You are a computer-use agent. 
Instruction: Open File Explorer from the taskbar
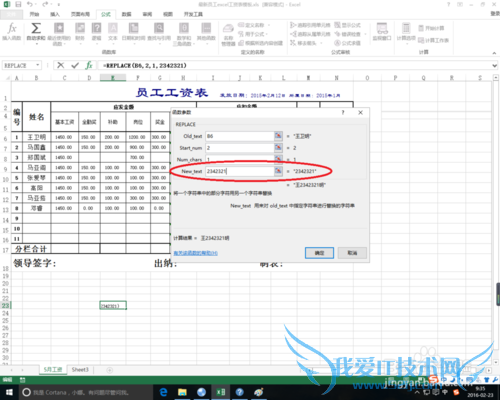[x=182, y=392]
